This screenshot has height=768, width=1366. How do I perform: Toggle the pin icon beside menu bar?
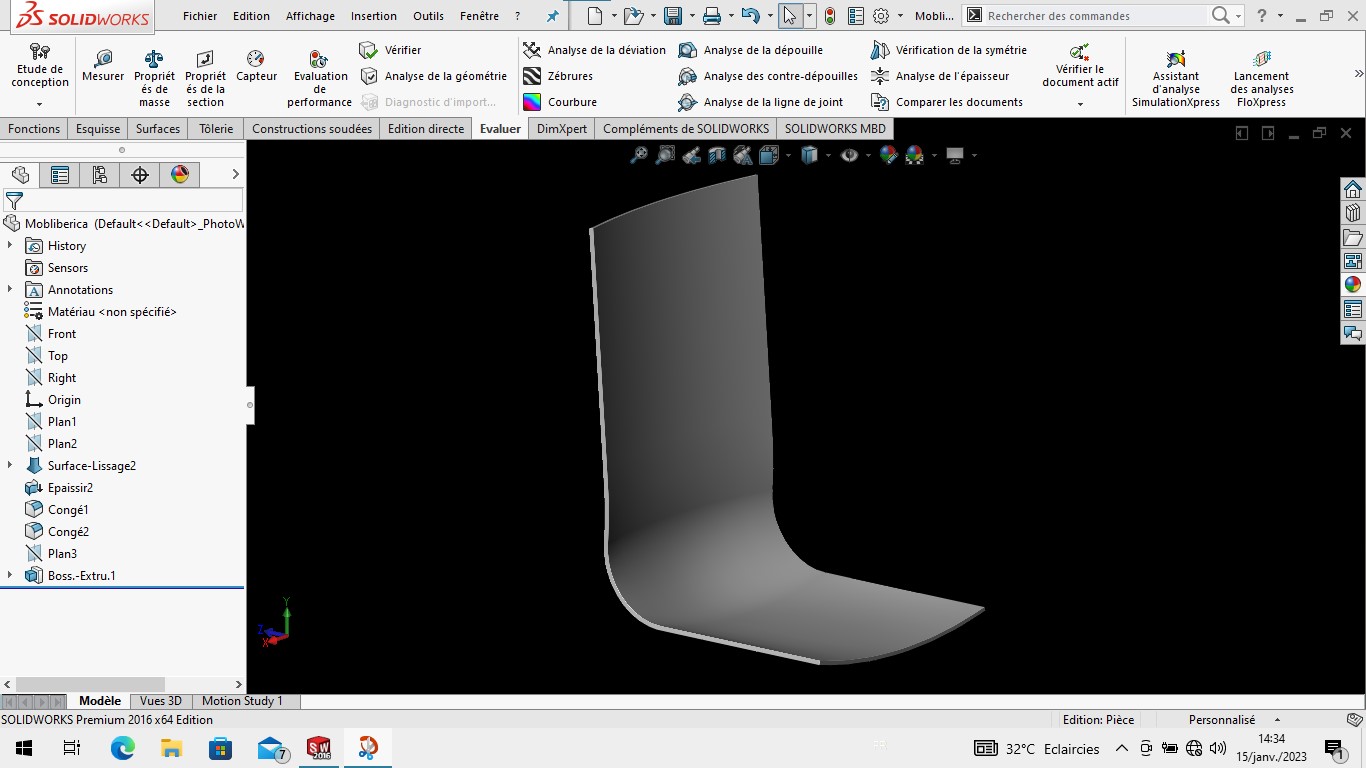[552, 16]
